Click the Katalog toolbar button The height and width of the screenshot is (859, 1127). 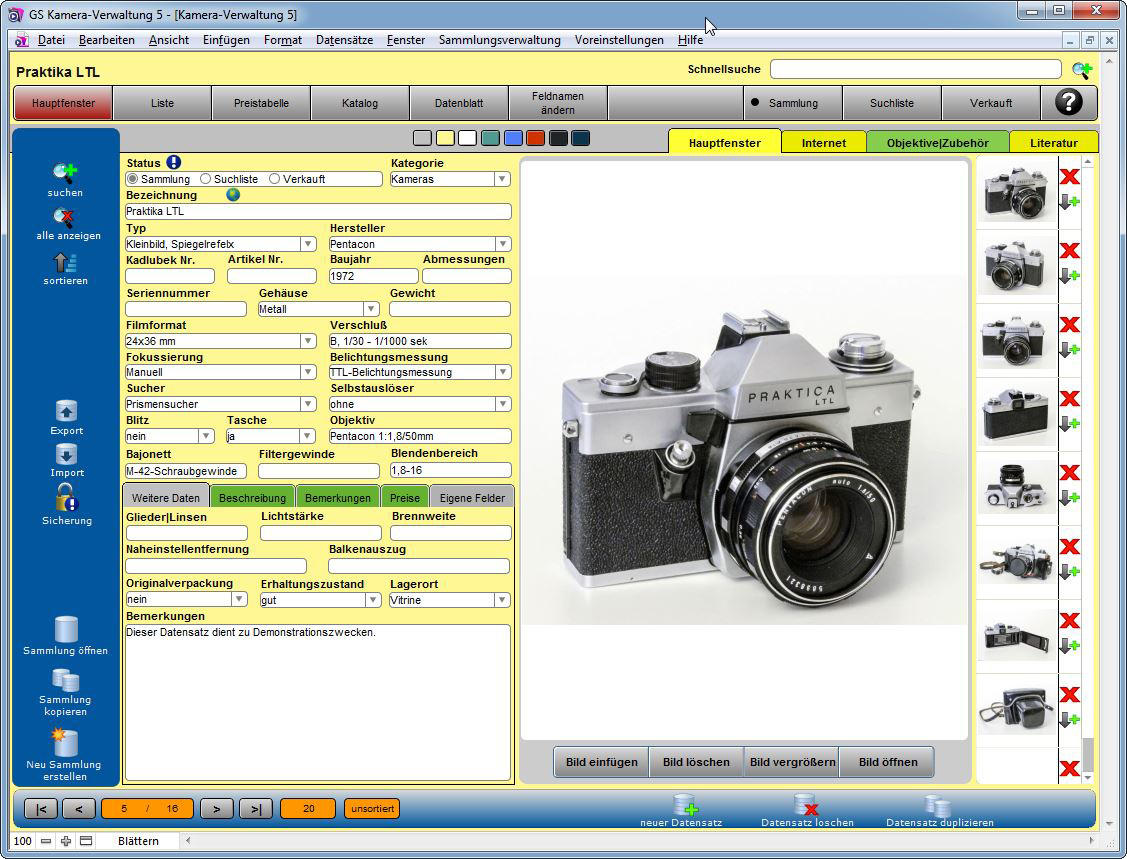(360, 103)
